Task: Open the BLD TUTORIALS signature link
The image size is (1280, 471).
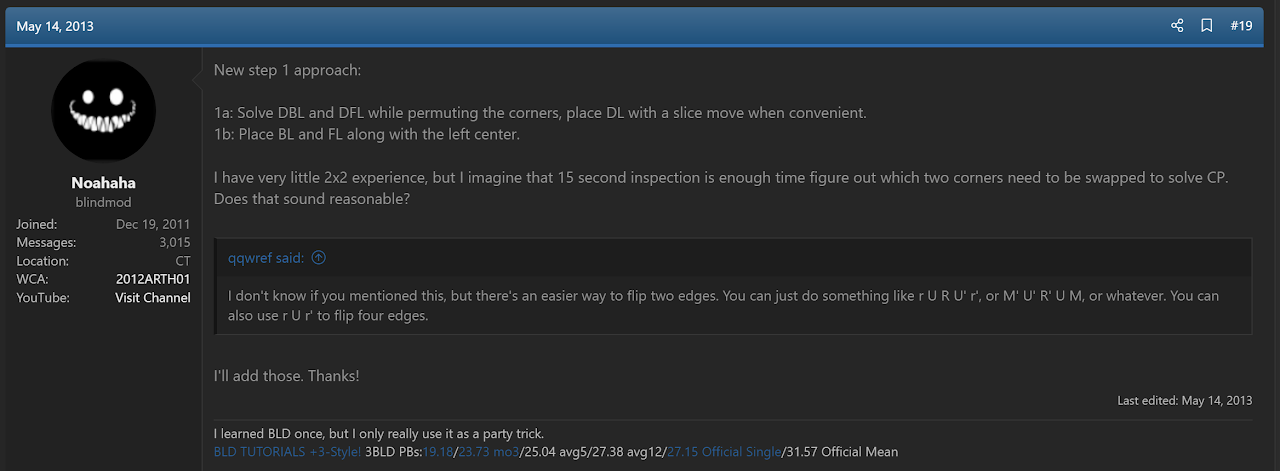Action: [259, 452]
